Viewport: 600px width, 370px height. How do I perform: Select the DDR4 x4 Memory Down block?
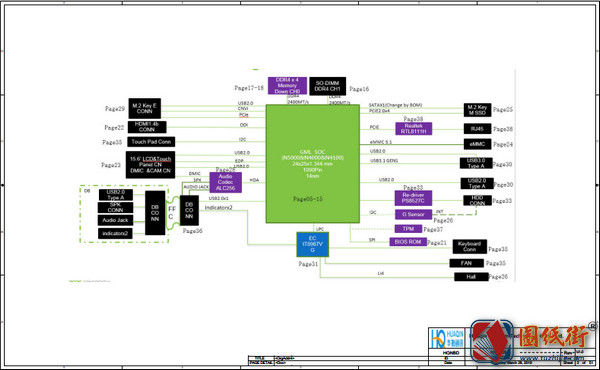coord(287,86)
